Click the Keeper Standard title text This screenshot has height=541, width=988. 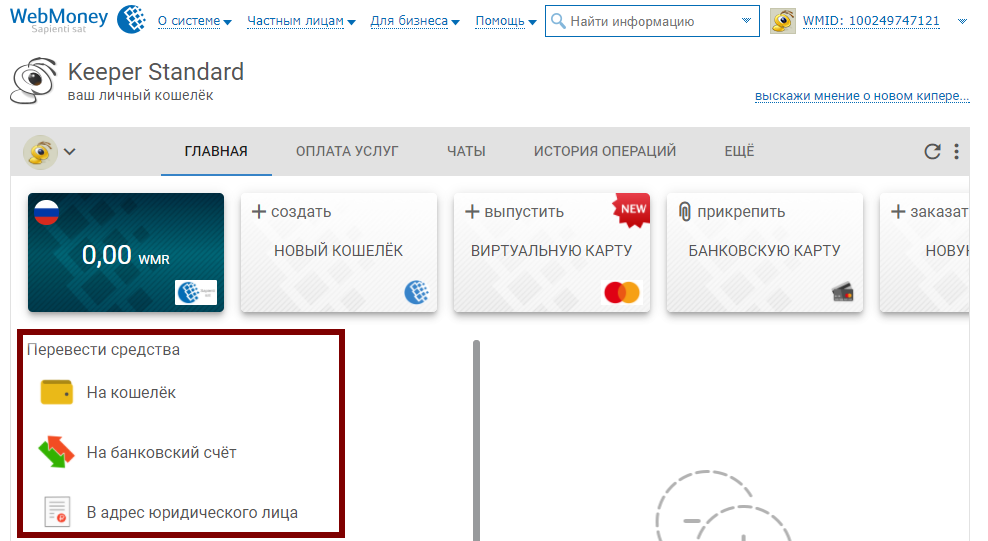(156, 72)
